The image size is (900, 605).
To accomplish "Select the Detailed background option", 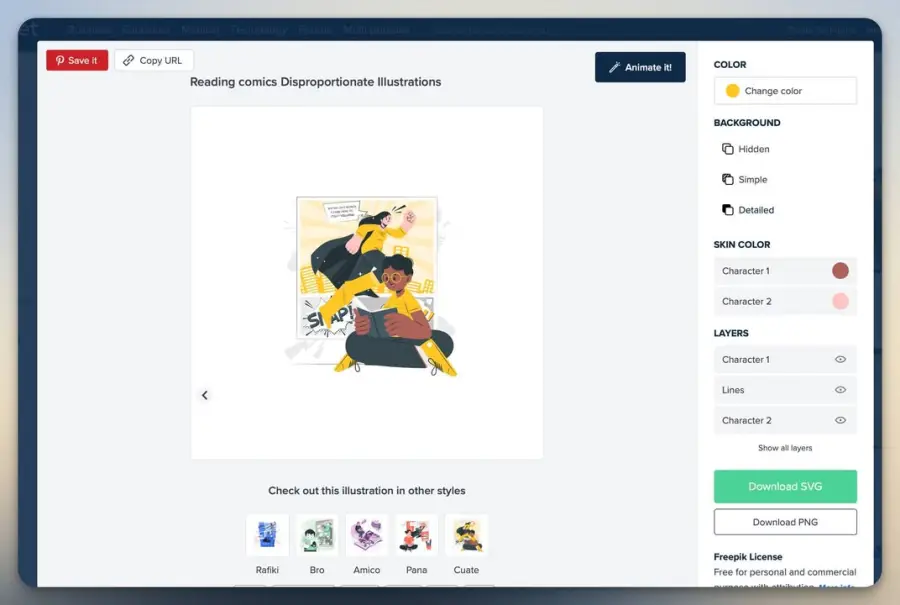I will [748, 210].
